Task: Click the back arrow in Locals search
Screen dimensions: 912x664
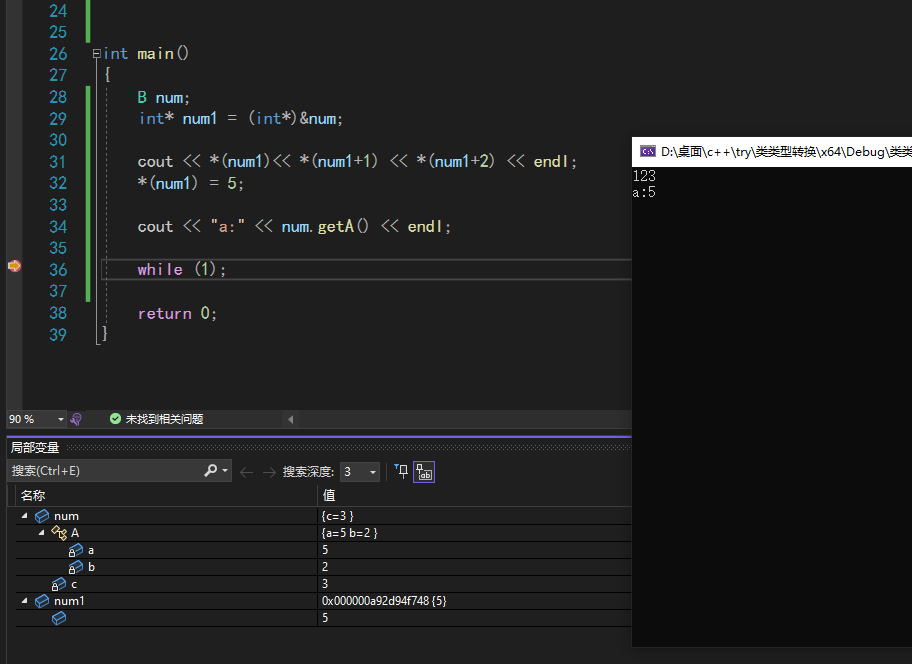Action: point(247,472)
